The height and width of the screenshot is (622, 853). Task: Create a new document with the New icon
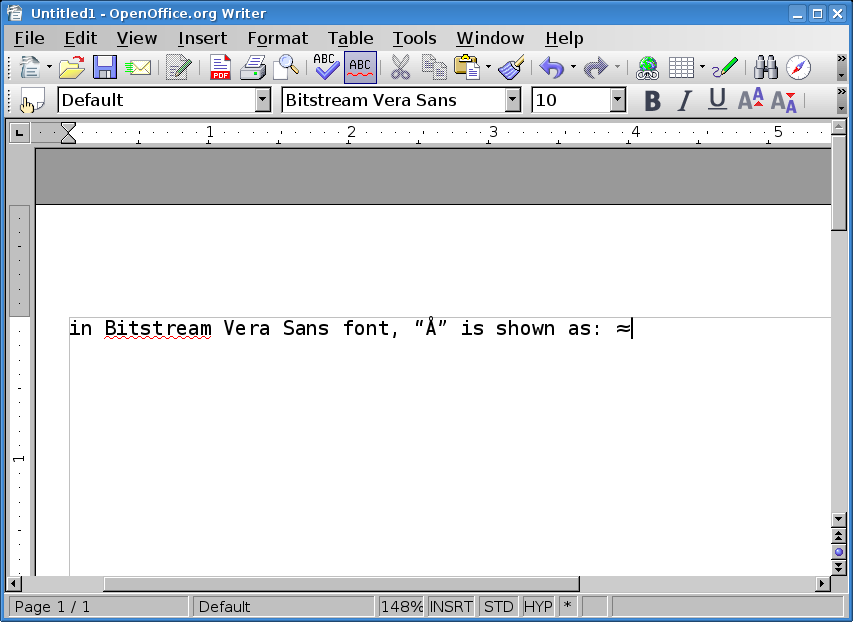point(30,67)
